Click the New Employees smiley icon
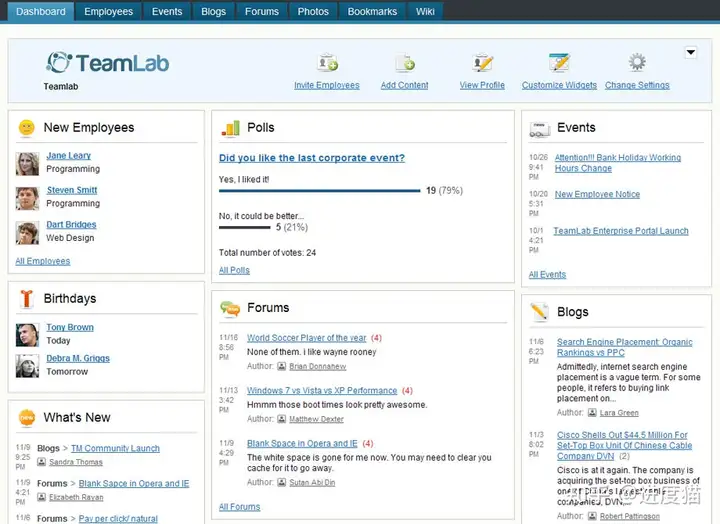 (27, 128)
